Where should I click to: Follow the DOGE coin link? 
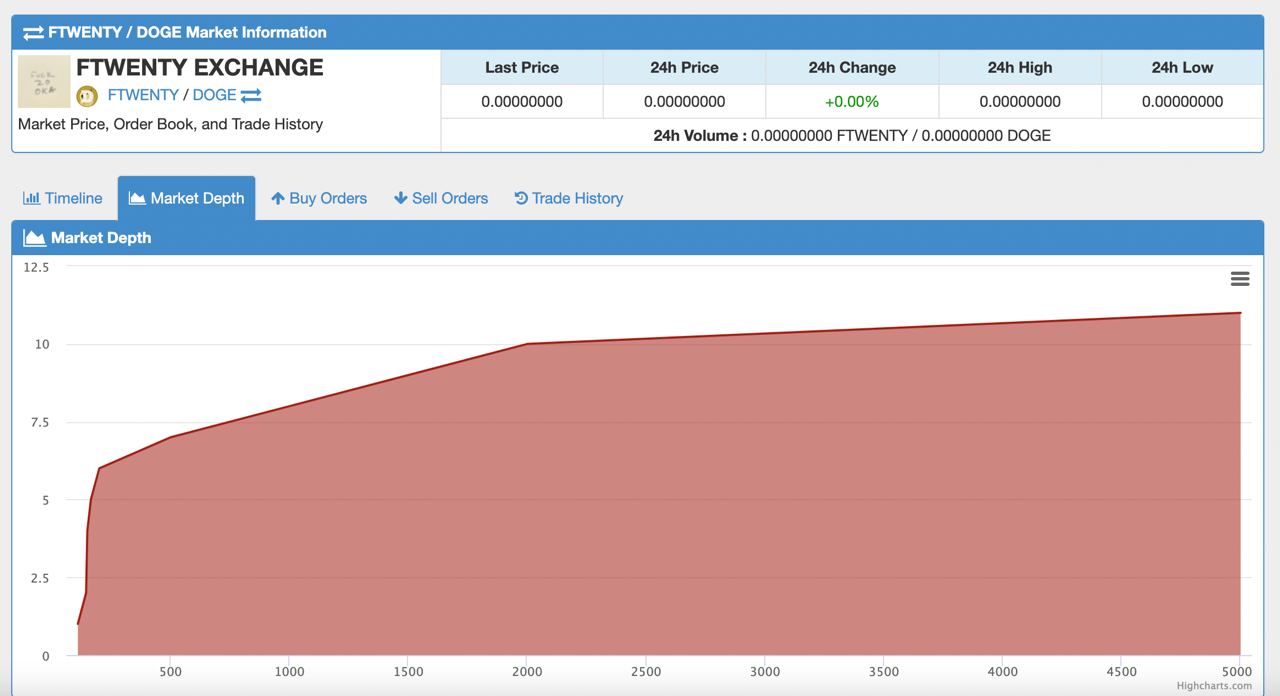[x=214, y=95]
